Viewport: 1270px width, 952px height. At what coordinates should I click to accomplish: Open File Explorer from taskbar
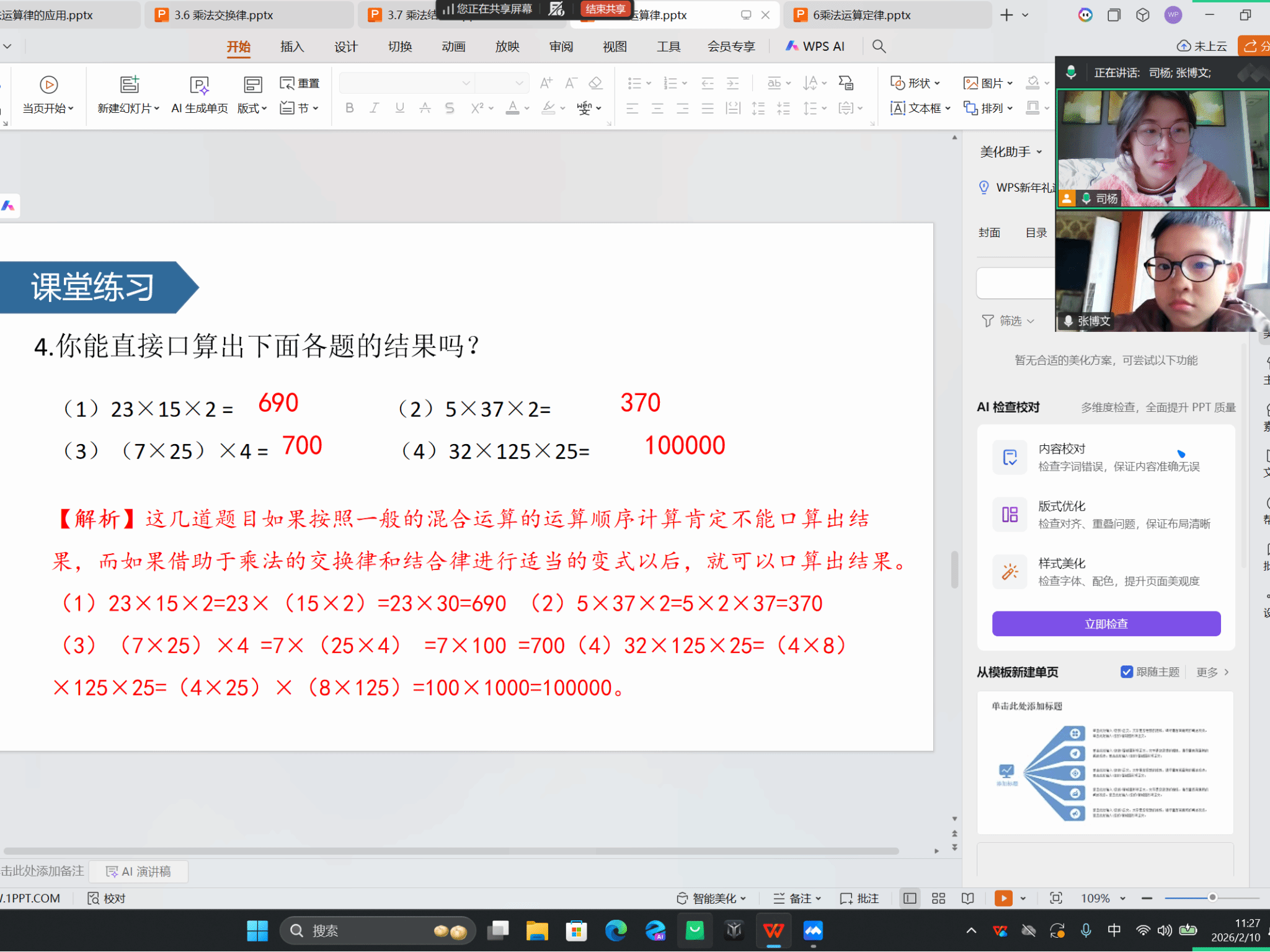[x=537, y=930]
